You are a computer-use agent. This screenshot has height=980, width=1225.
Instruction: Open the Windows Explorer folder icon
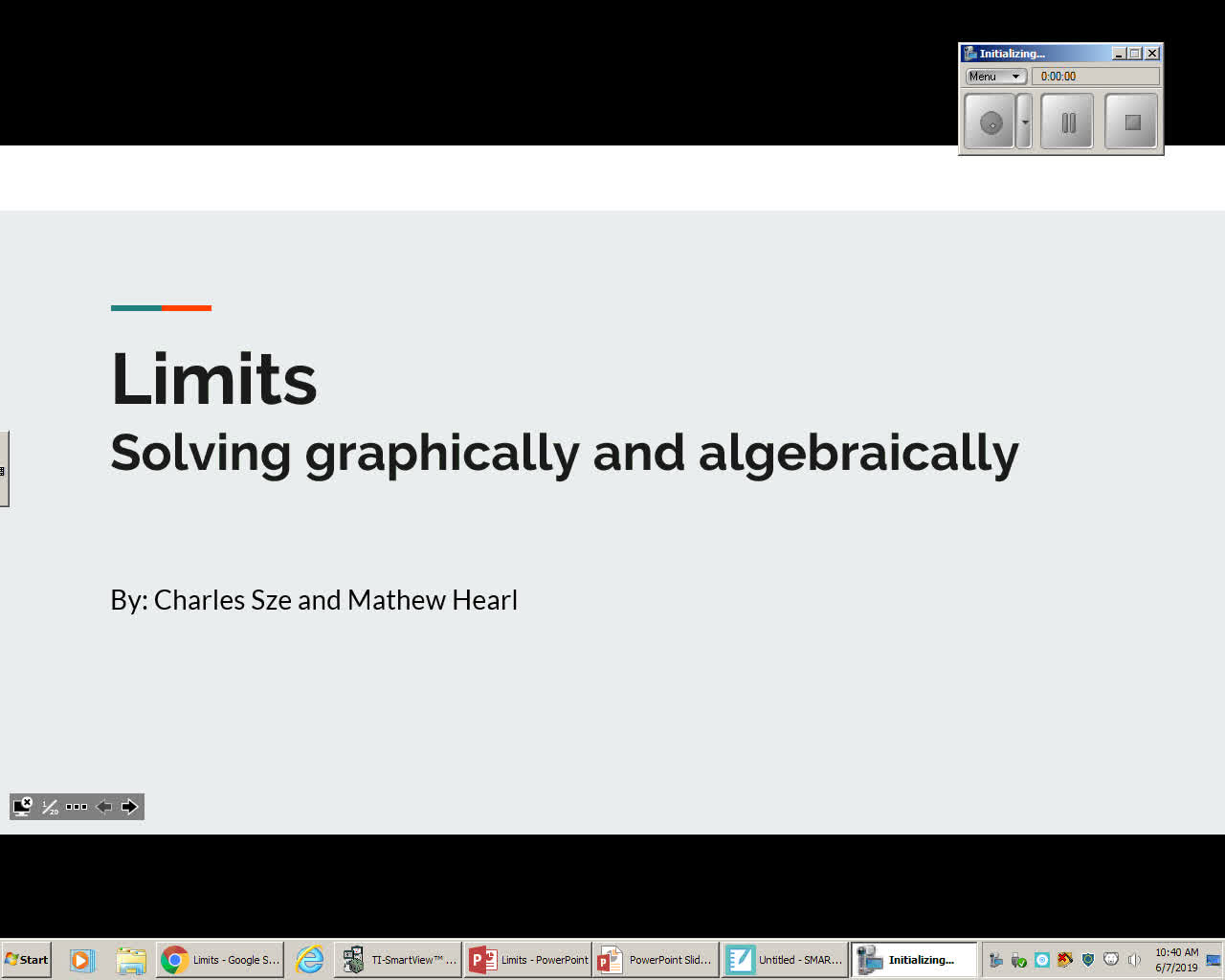[131, 960]
